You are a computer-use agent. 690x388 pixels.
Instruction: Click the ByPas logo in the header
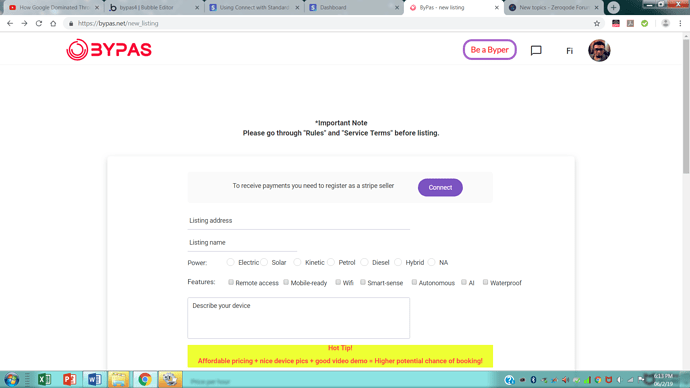click(109, 50)
